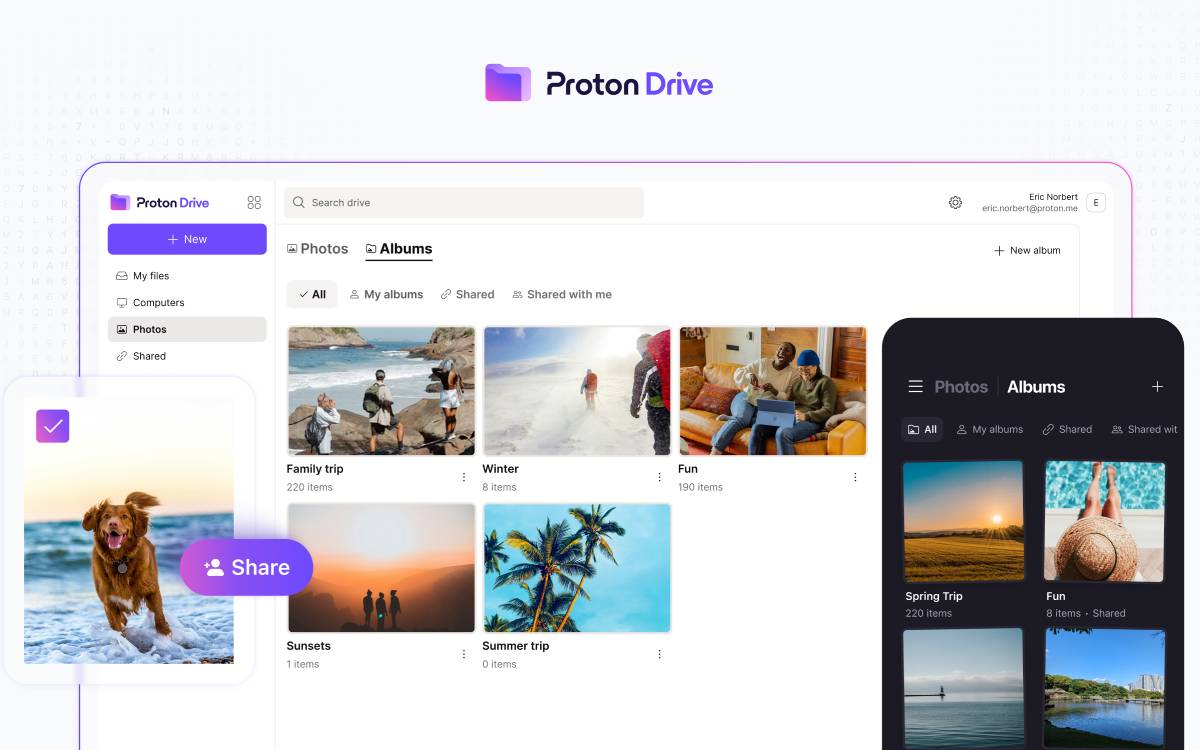Open the Eric Norbert account avatar
Screen dimensions: 1200x750
tap(1096, 202)
